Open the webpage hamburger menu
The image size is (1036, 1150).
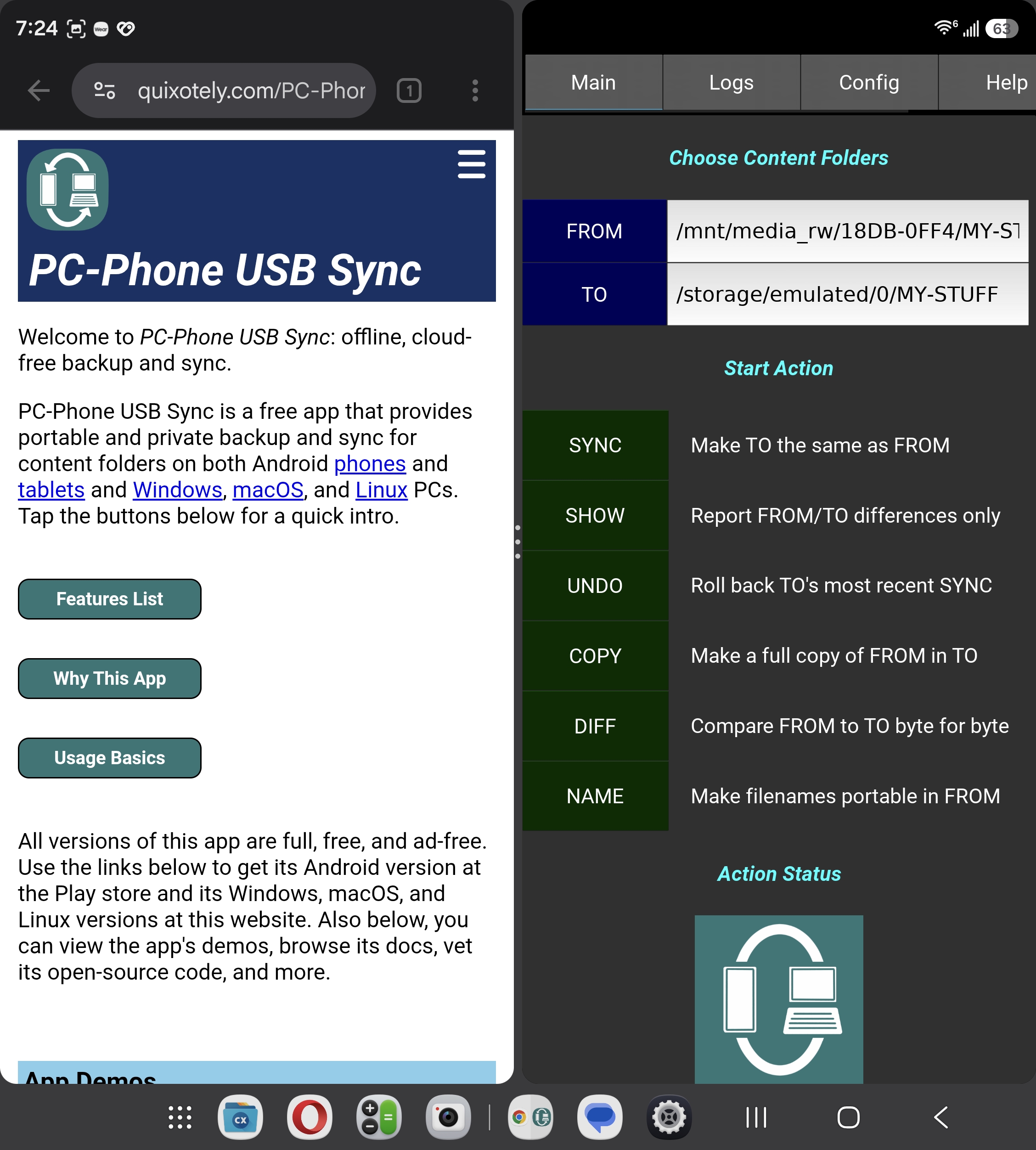coord(471,164)
